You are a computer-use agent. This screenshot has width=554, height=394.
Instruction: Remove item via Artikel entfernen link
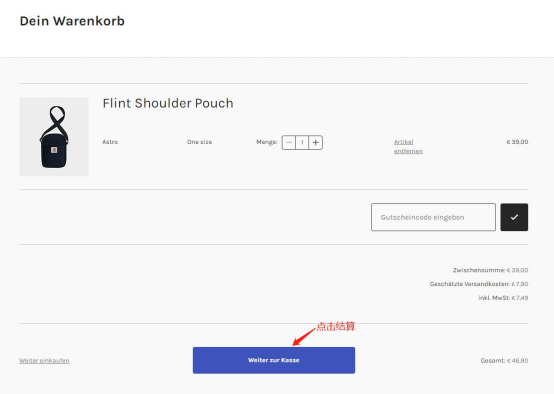[408, 146]
